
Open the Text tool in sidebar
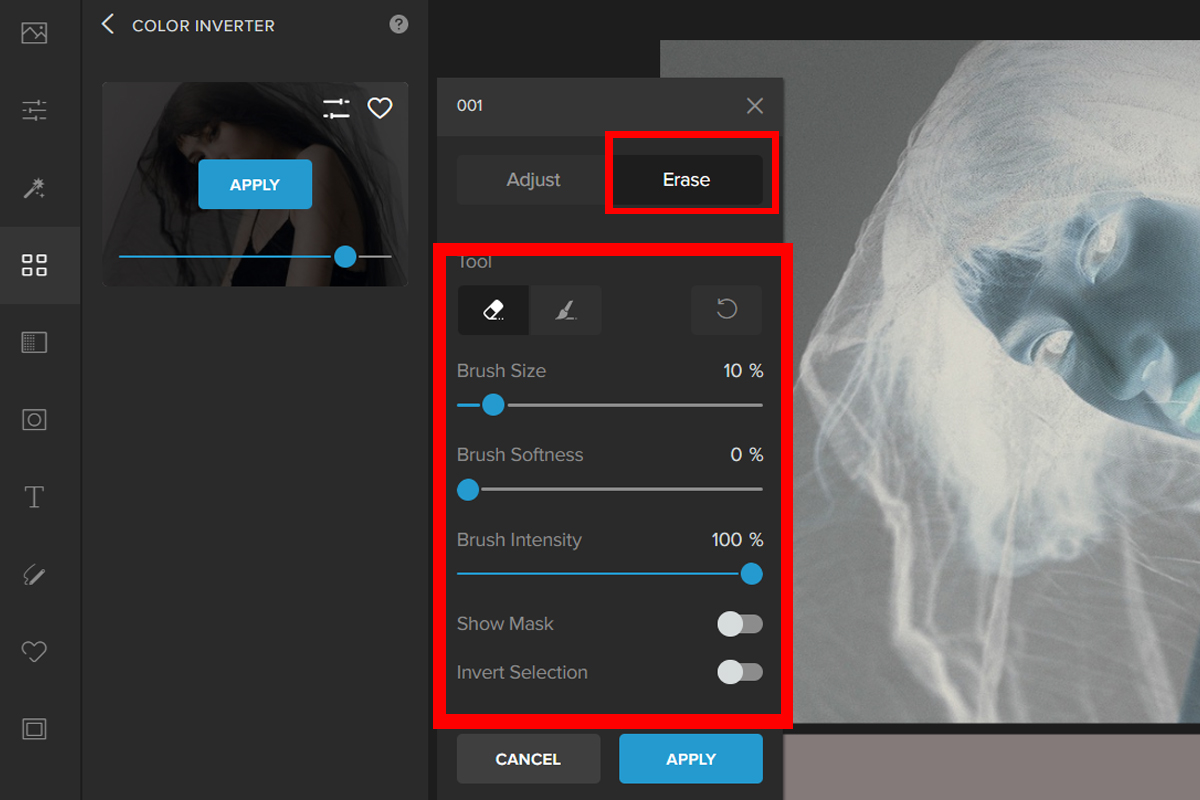point(34,497)
